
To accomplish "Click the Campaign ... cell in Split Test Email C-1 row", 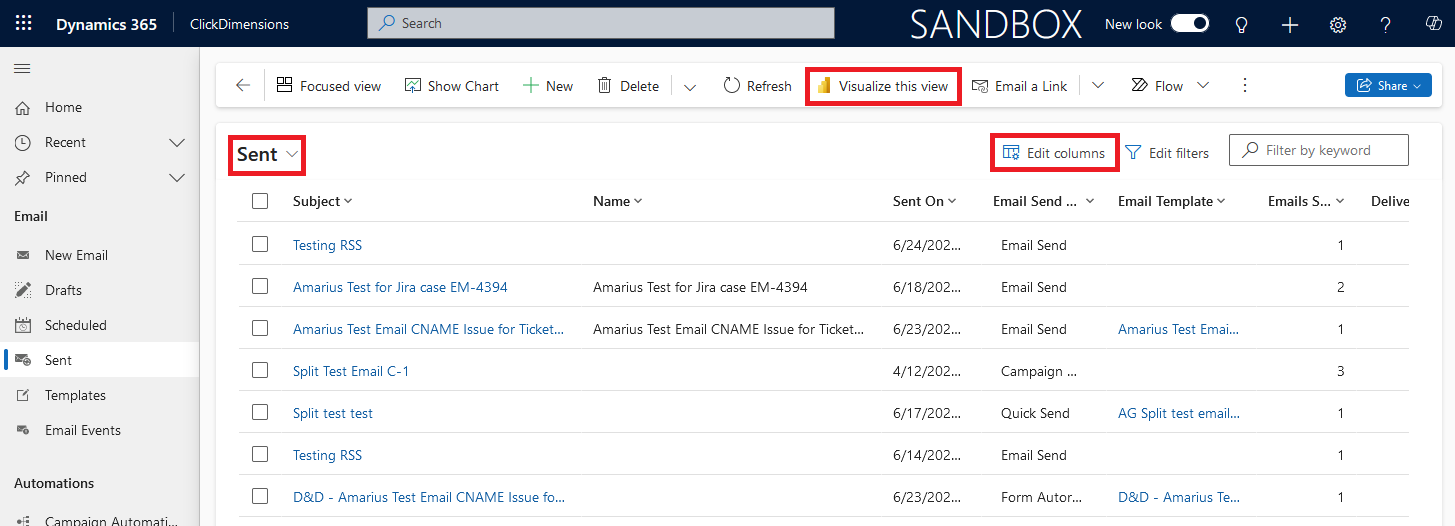I will pyautogui.click(x=1038, y=371).
